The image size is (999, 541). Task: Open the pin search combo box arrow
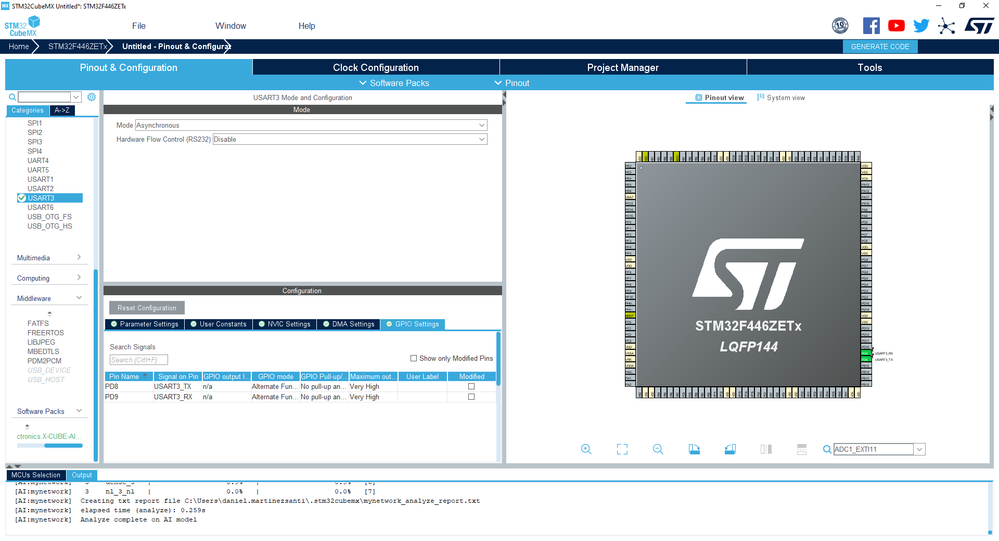919,449
